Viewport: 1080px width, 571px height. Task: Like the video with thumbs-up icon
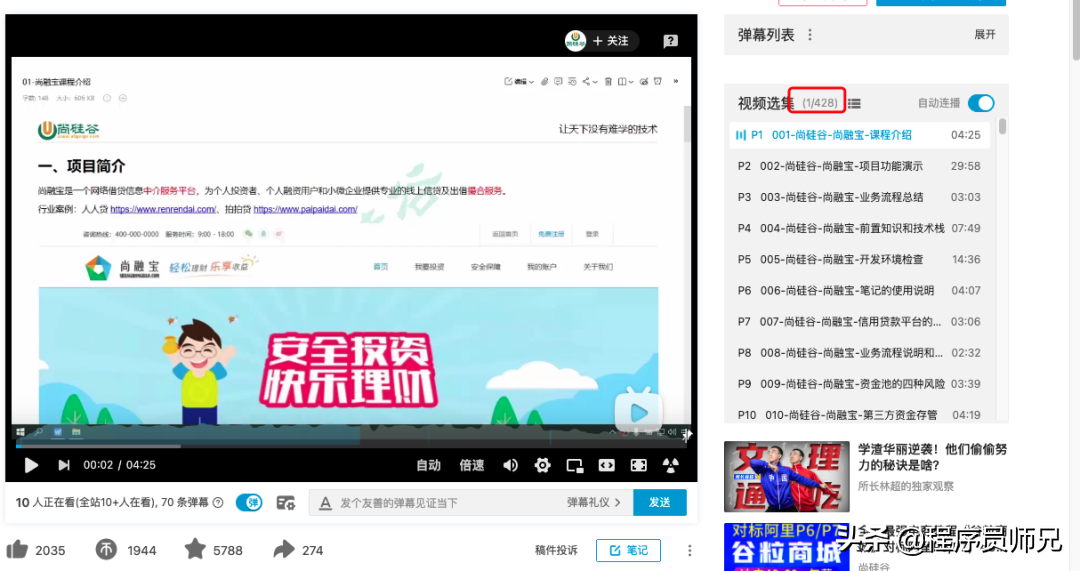[17, 550]
